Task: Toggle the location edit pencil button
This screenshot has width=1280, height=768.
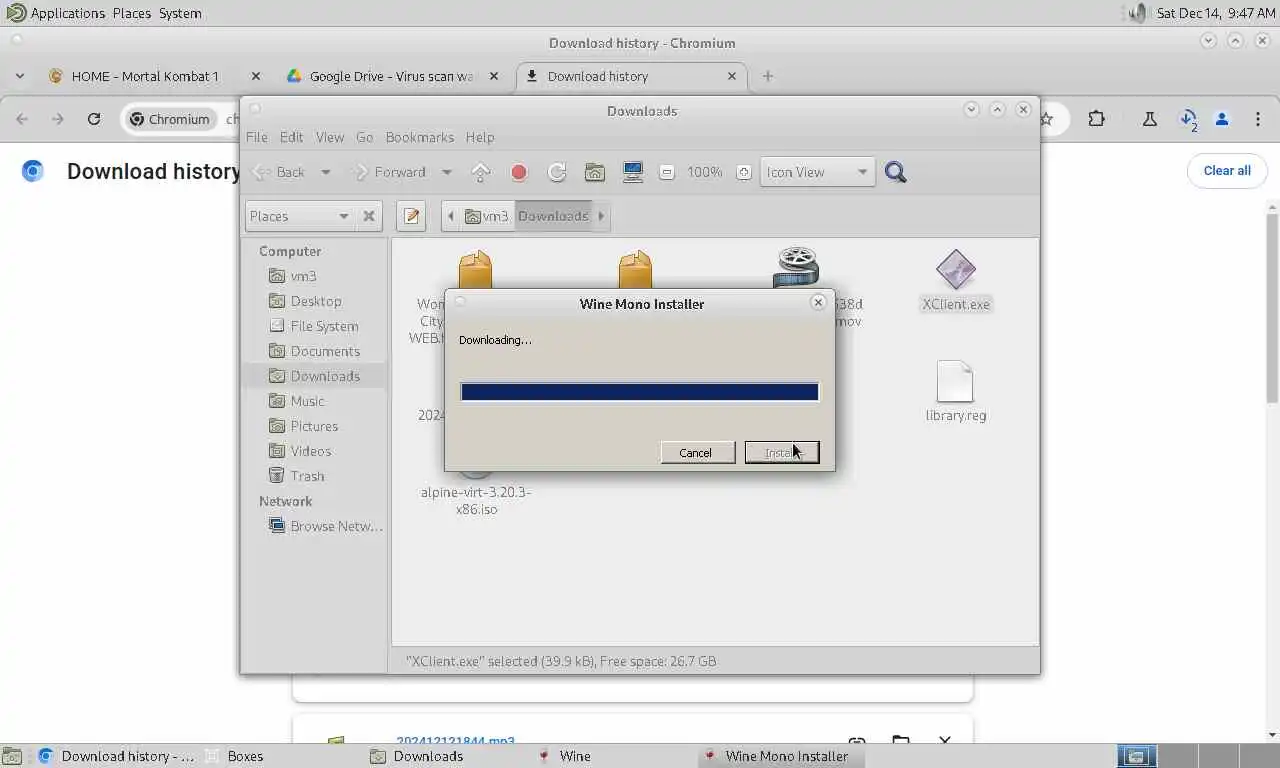Action: point(411,216)
